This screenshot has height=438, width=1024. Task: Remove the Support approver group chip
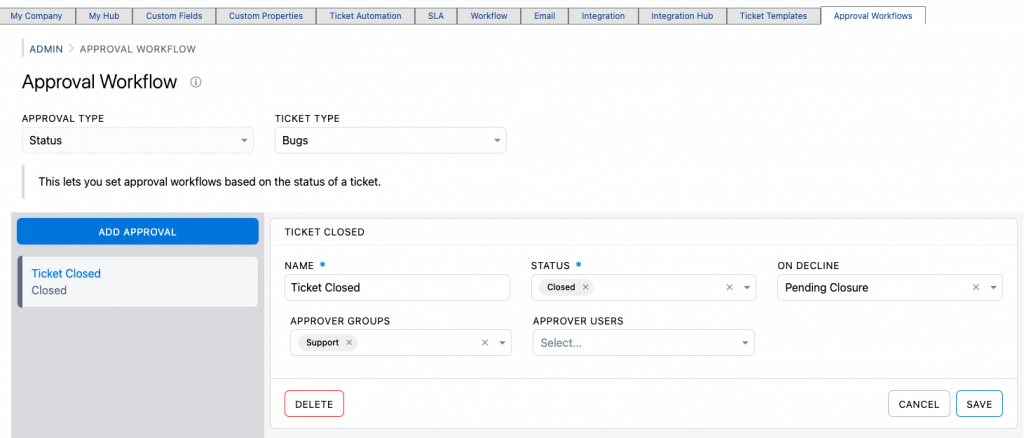click(x=348, y=342)
